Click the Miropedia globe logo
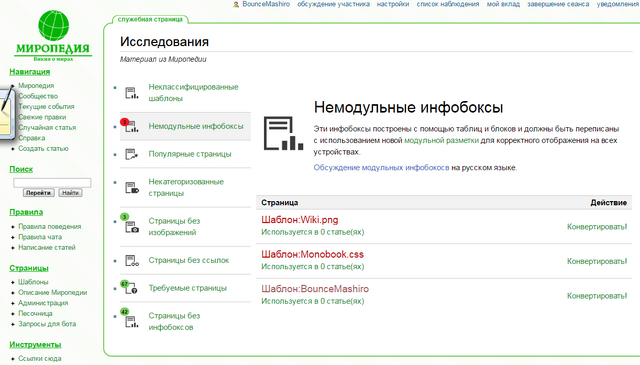This screenshot has height=365, width=640. 53,25
